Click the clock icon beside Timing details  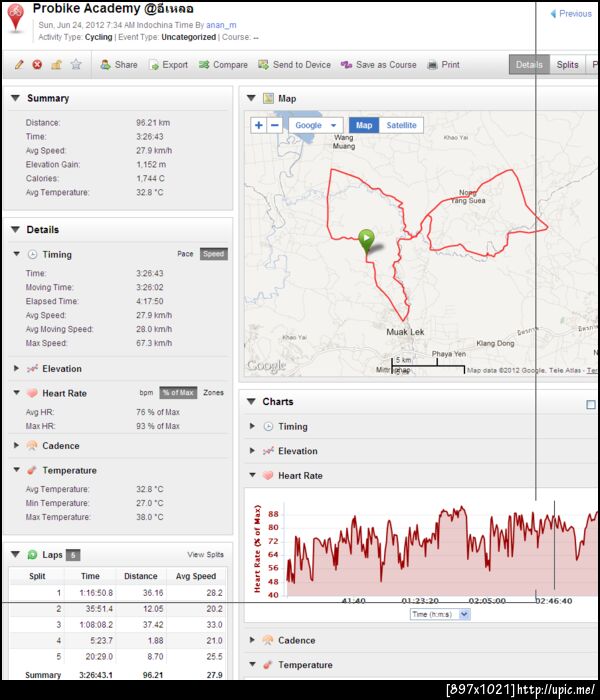point(32,254)
